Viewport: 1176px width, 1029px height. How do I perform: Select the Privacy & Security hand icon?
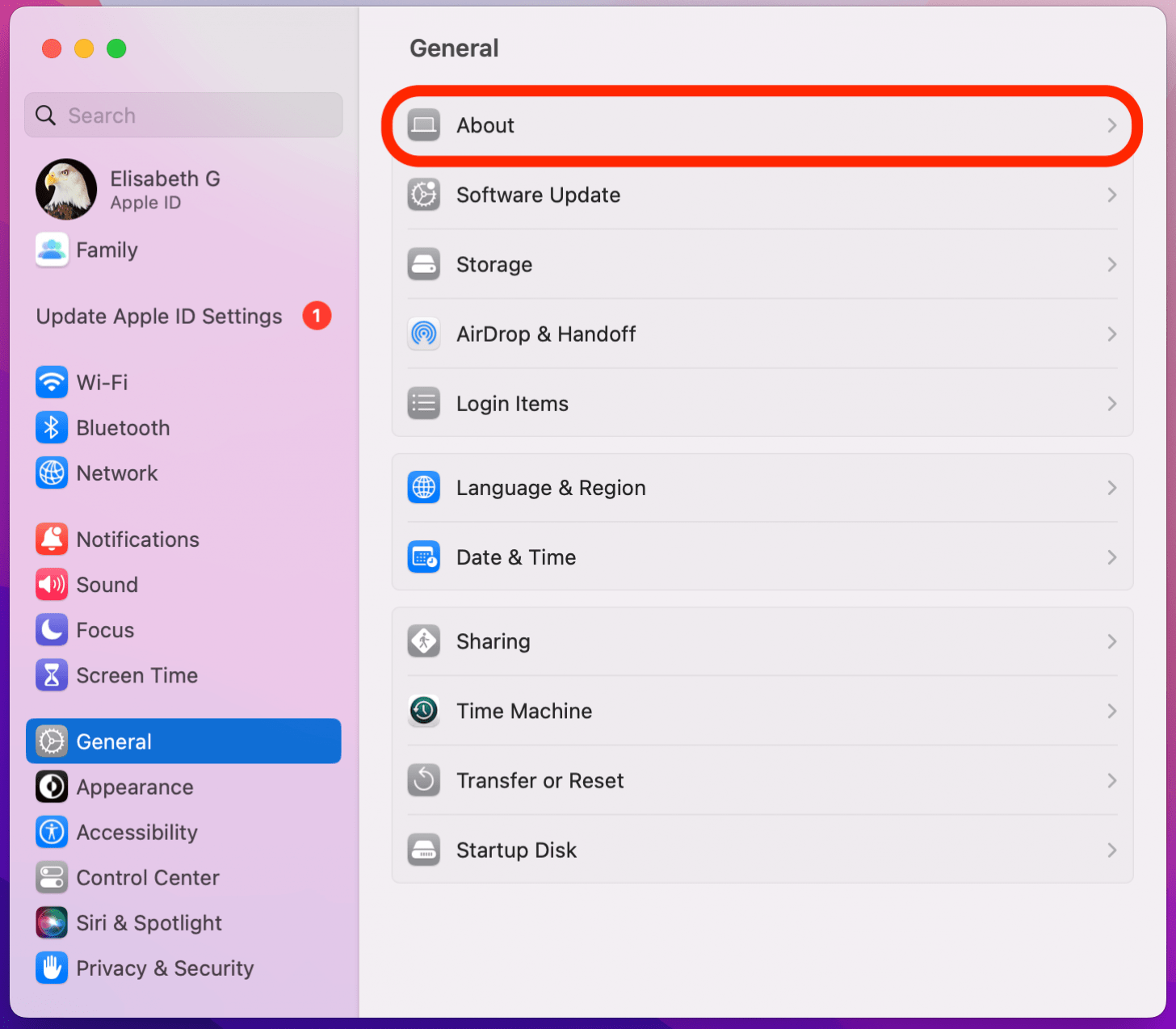[x=51, y=968]
